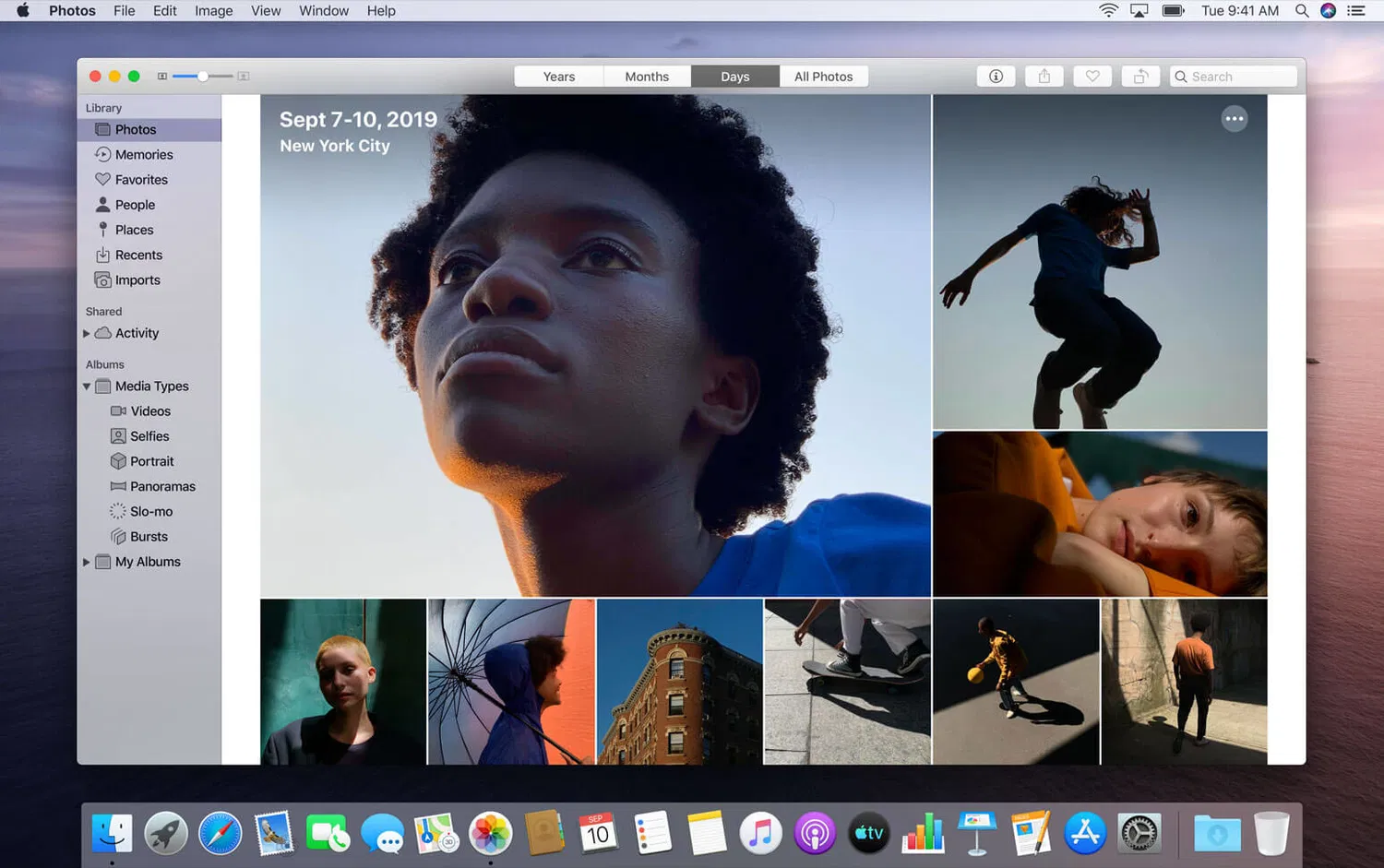Open the Apple TV app in the Dock

(869, 834)
